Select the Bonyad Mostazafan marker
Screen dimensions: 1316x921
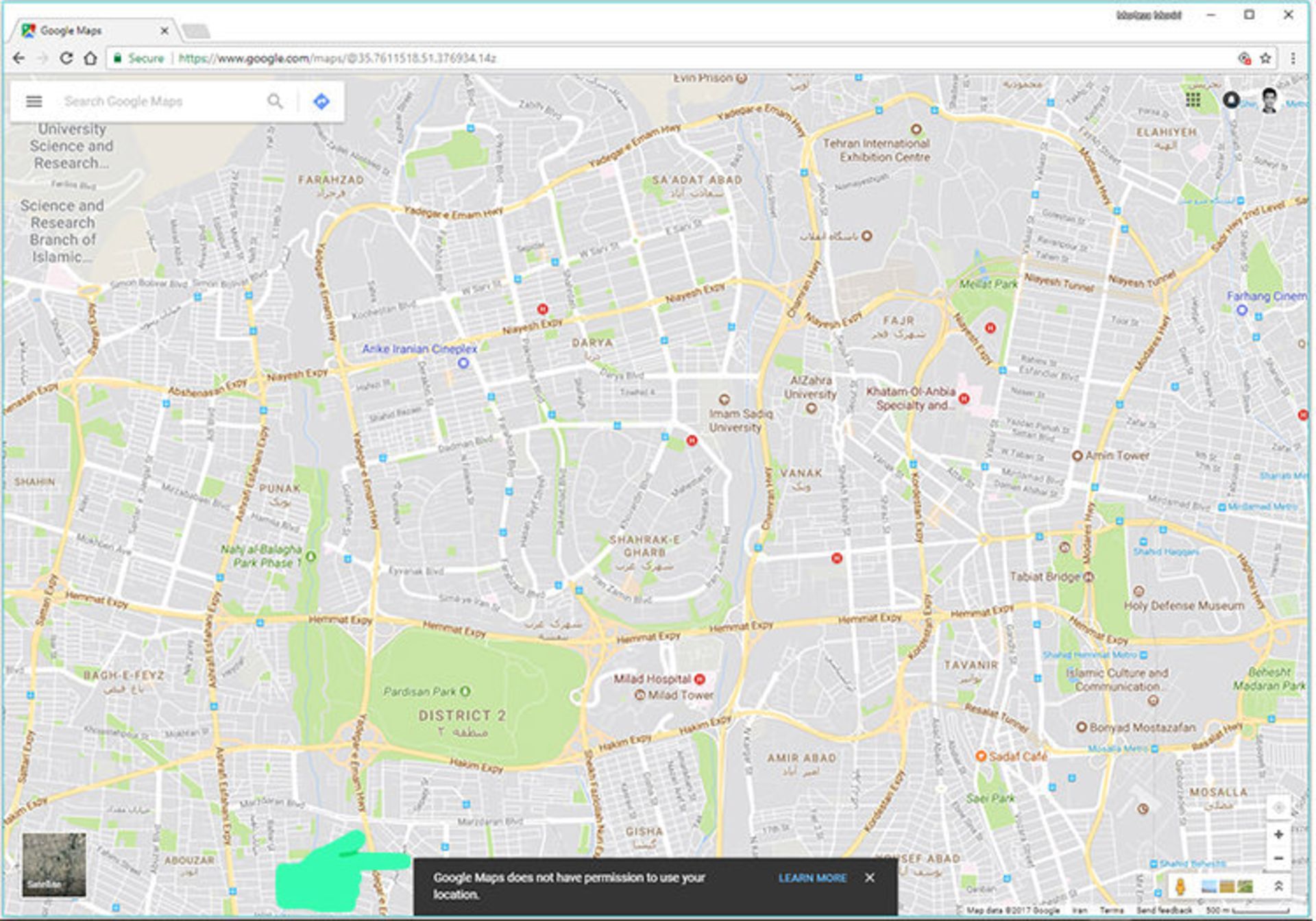point(1082,727)
